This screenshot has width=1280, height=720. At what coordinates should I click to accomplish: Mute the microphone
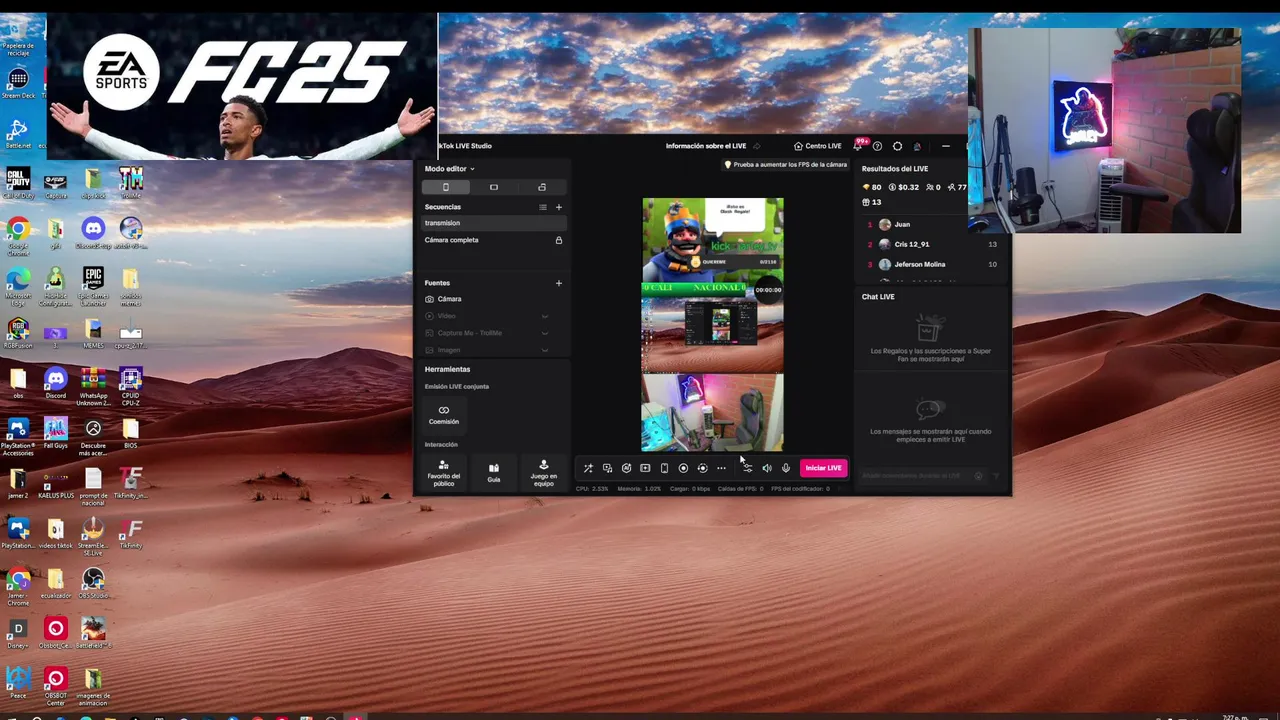786,468
